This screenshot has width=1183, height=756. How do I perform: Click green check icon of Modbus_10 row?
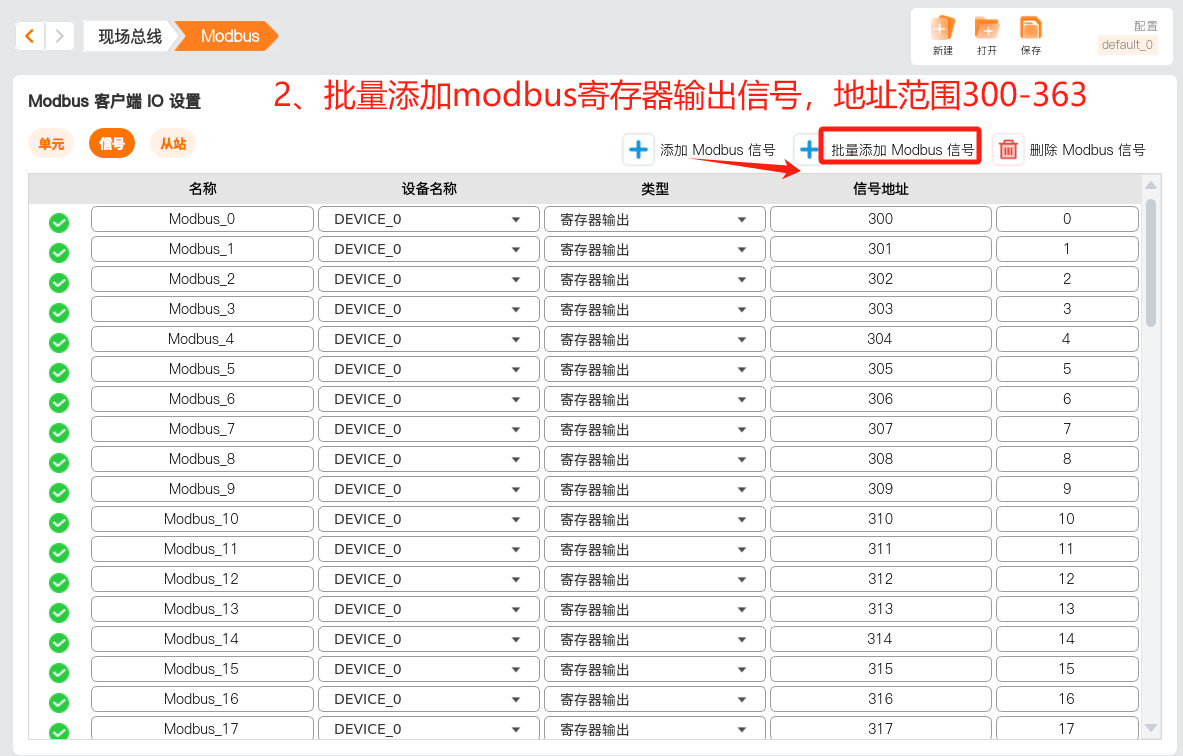[x=59, y=523]
